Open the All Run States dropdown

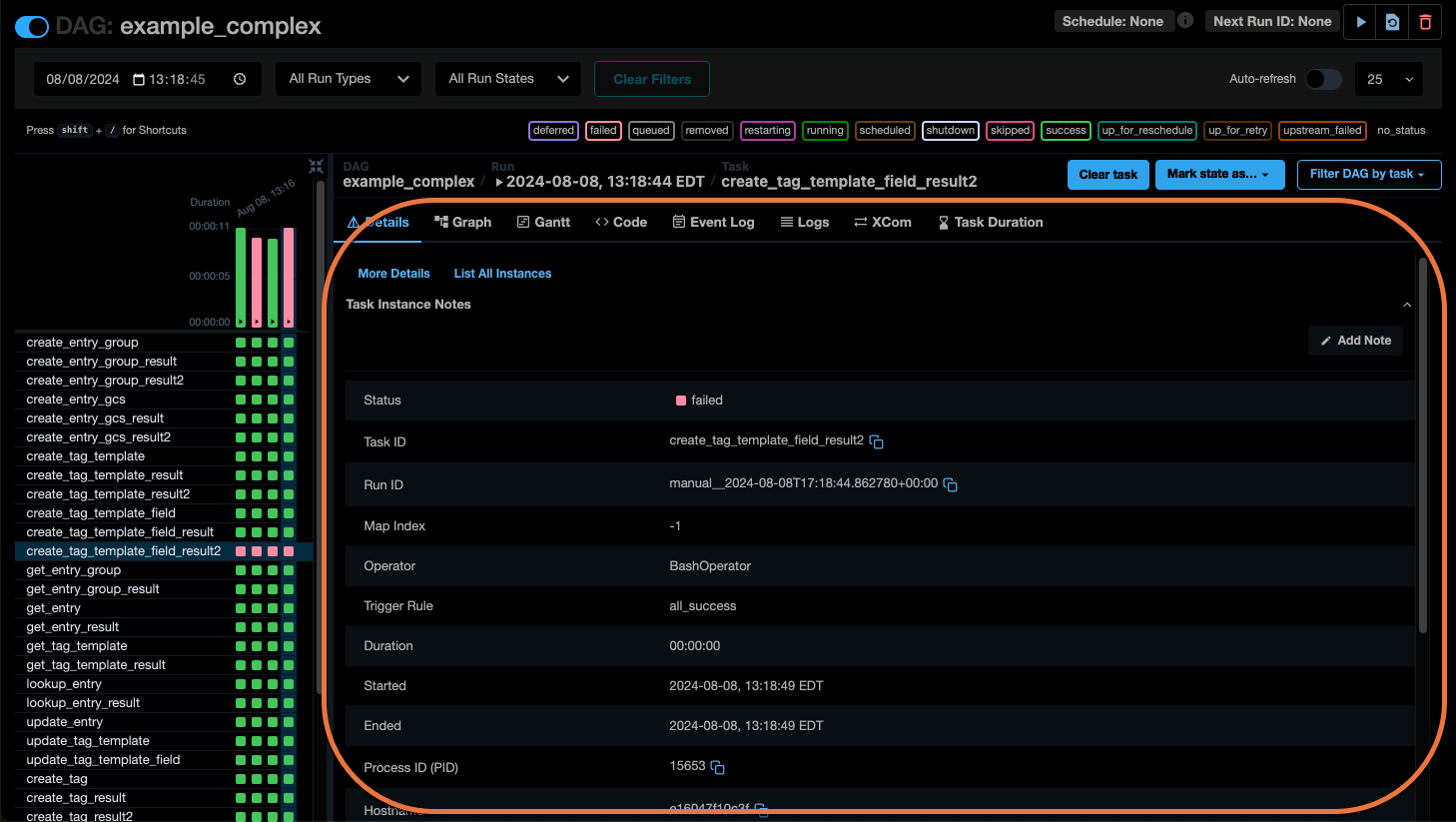click(507, 78)
